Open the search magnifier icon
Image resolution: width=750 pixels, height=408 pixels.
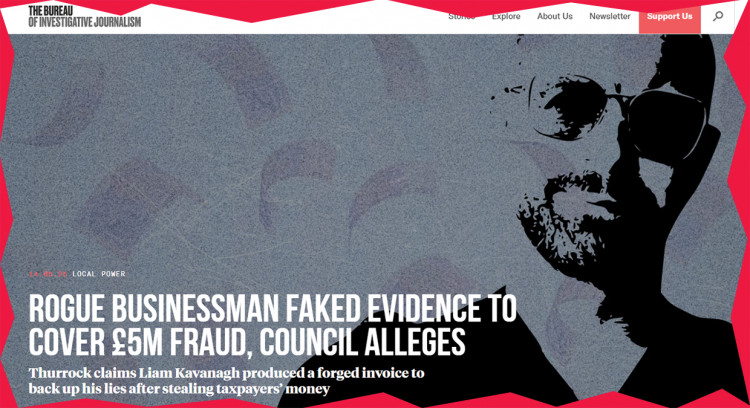click(x=718, y=16)
